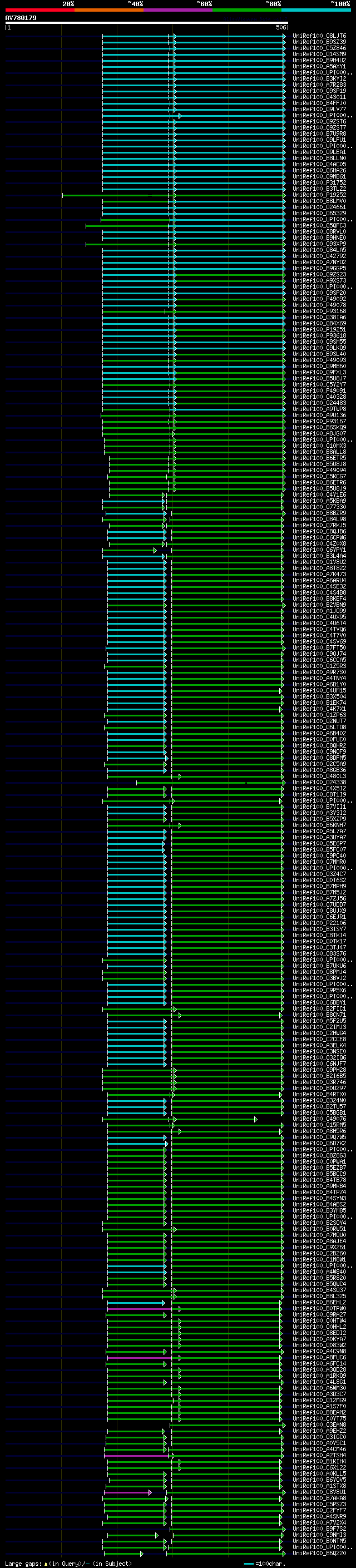Click the cyan alignment bar for Q8LJT6

193,37
